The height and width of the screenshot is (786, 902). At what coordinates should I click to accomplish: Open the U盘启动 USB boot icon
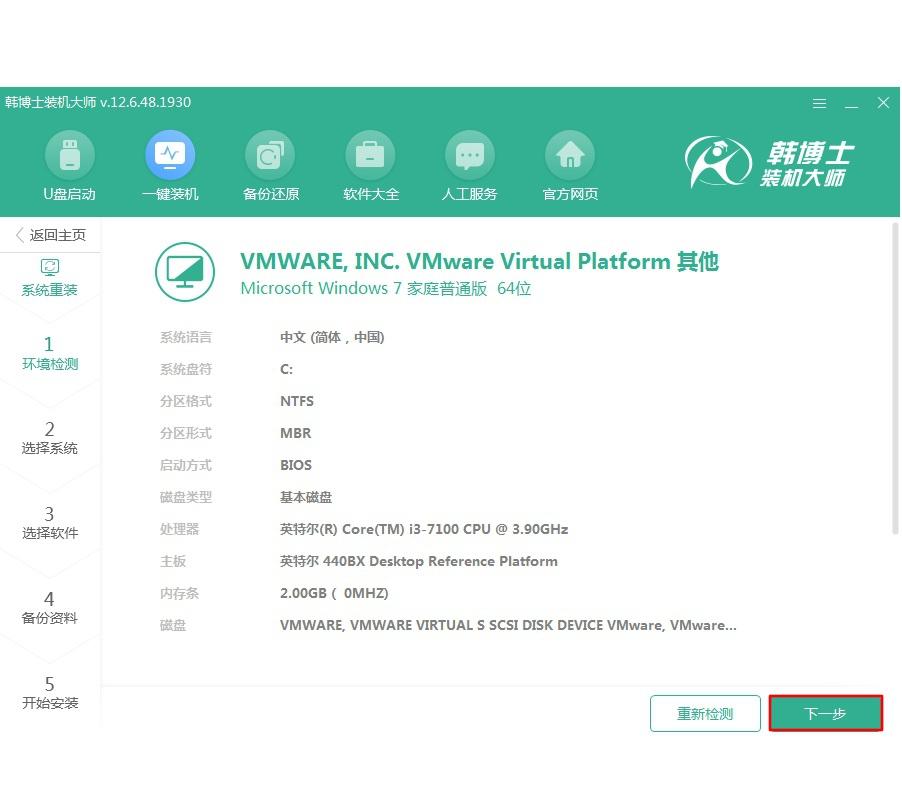point(69,156)
